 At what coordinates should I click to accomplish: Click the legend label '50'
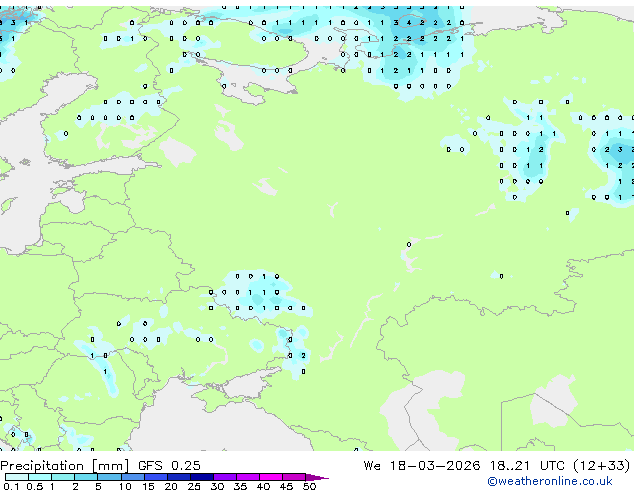tap(310, 486)
